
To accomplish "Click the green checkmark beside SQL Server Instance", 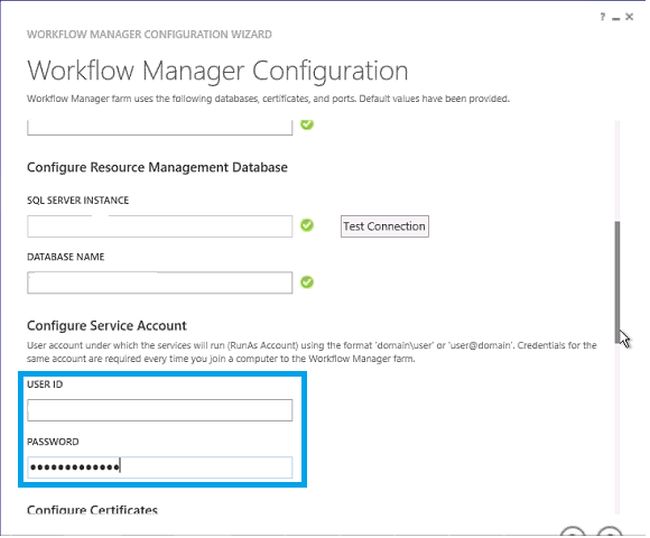I will 308,226.
